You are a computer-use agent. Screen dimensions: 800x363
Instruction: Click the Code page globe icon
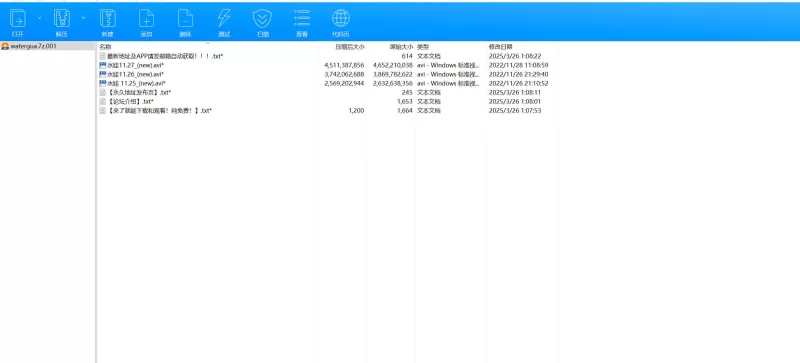pyautogui.click(x=341, y=19)
